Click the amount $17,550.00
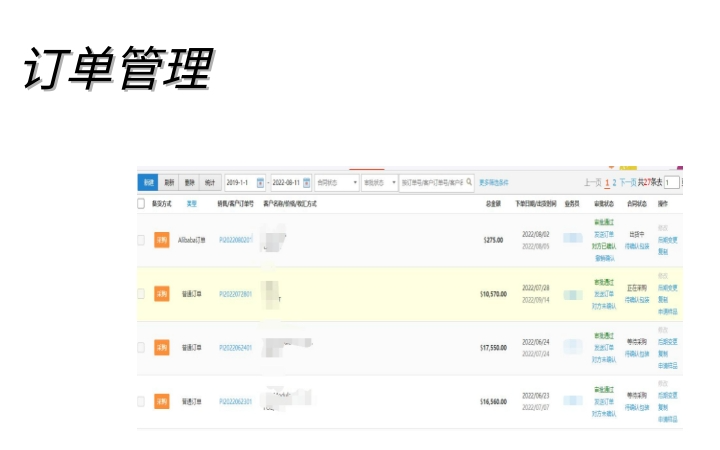 point(493,348)
